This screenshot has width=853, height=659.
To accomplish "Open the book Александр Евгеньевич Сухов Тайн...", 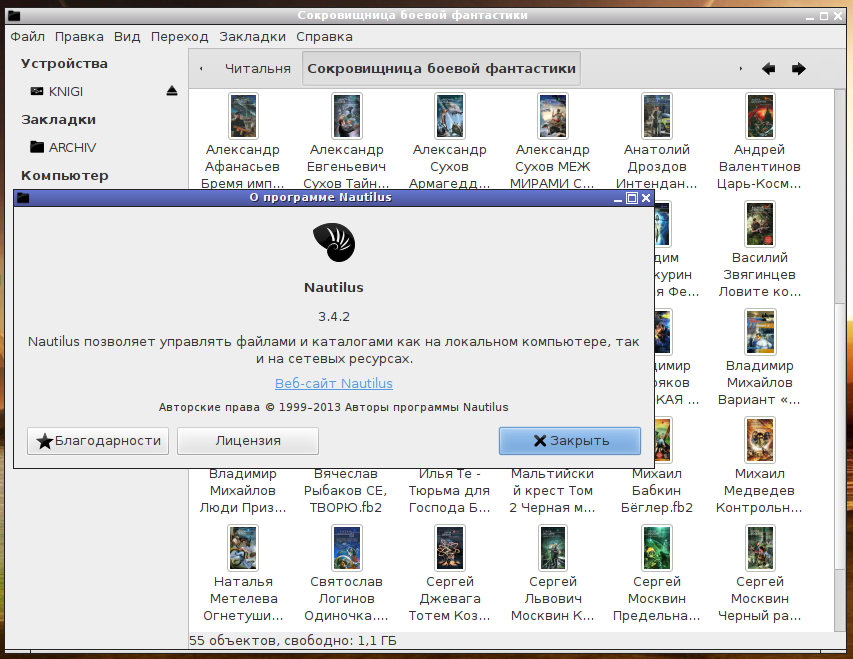I will pyautogui.click(x=347, y=141).
